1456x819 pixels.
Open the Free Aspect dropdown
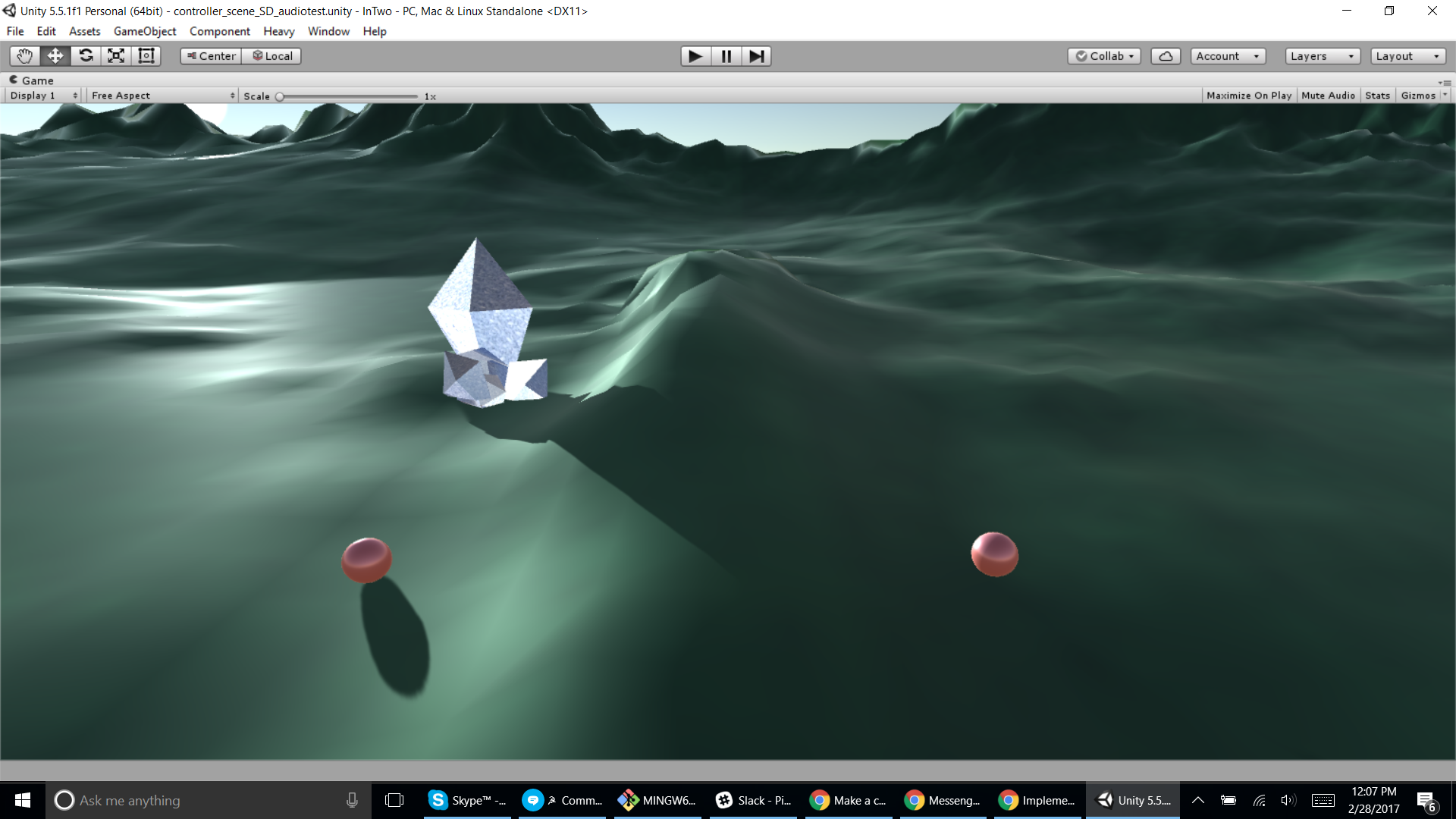click(162, 96)
